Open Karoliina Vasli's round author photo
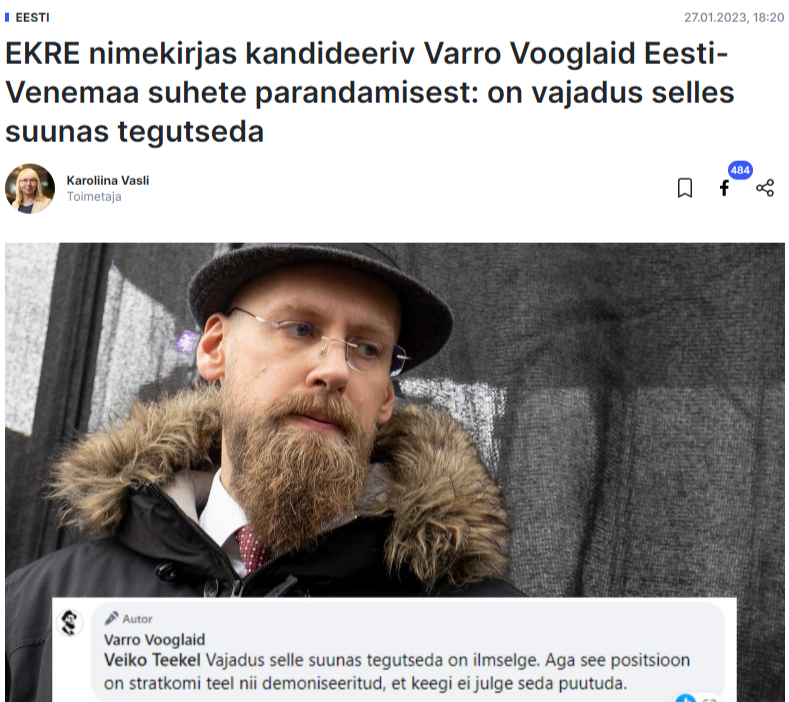The image size is (789, 702). (30, 189)
